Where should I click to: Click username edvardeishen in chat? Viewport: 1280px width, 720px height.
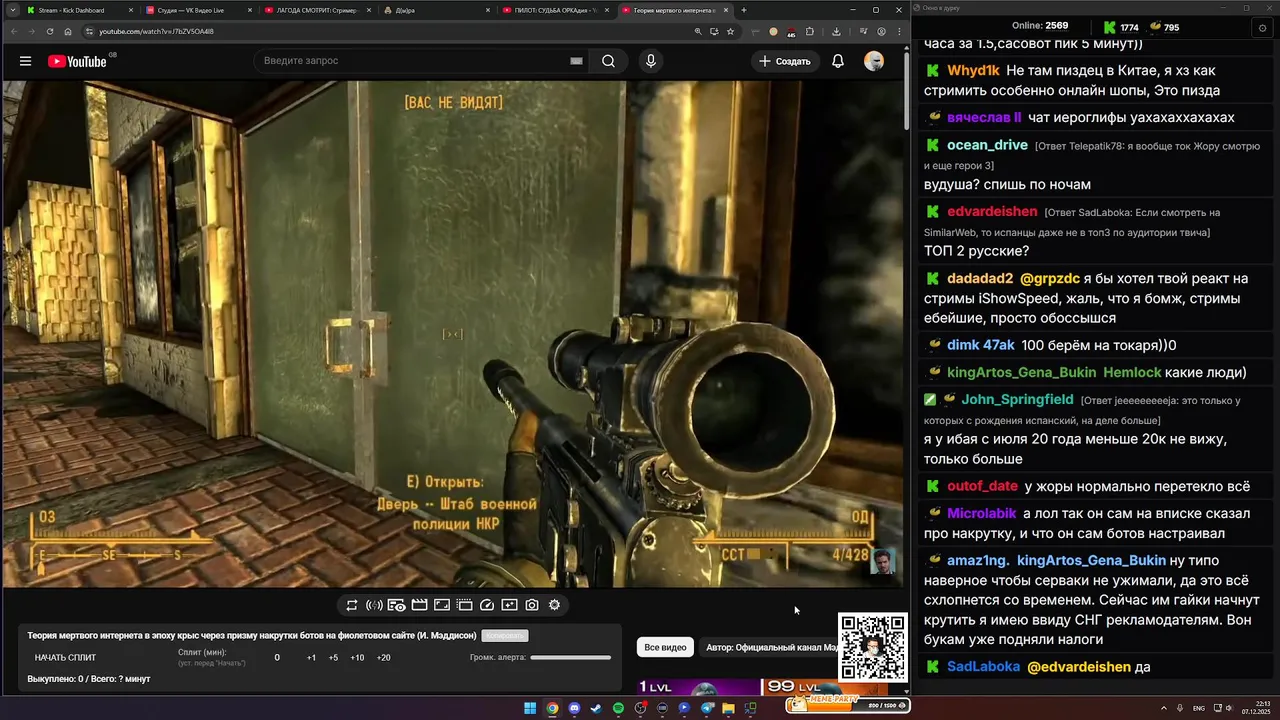click(x=992, y=212)
